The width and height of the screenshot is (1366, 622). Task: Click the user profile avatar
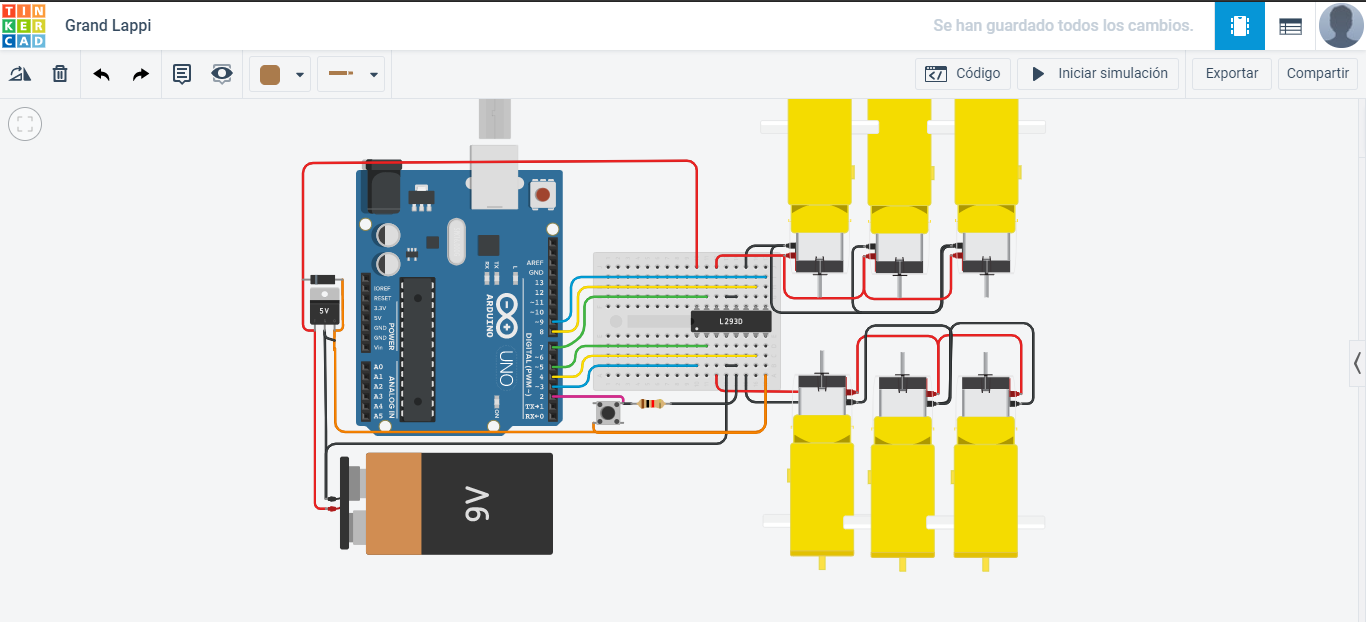pyautogui.click(x=1340, y=25)
